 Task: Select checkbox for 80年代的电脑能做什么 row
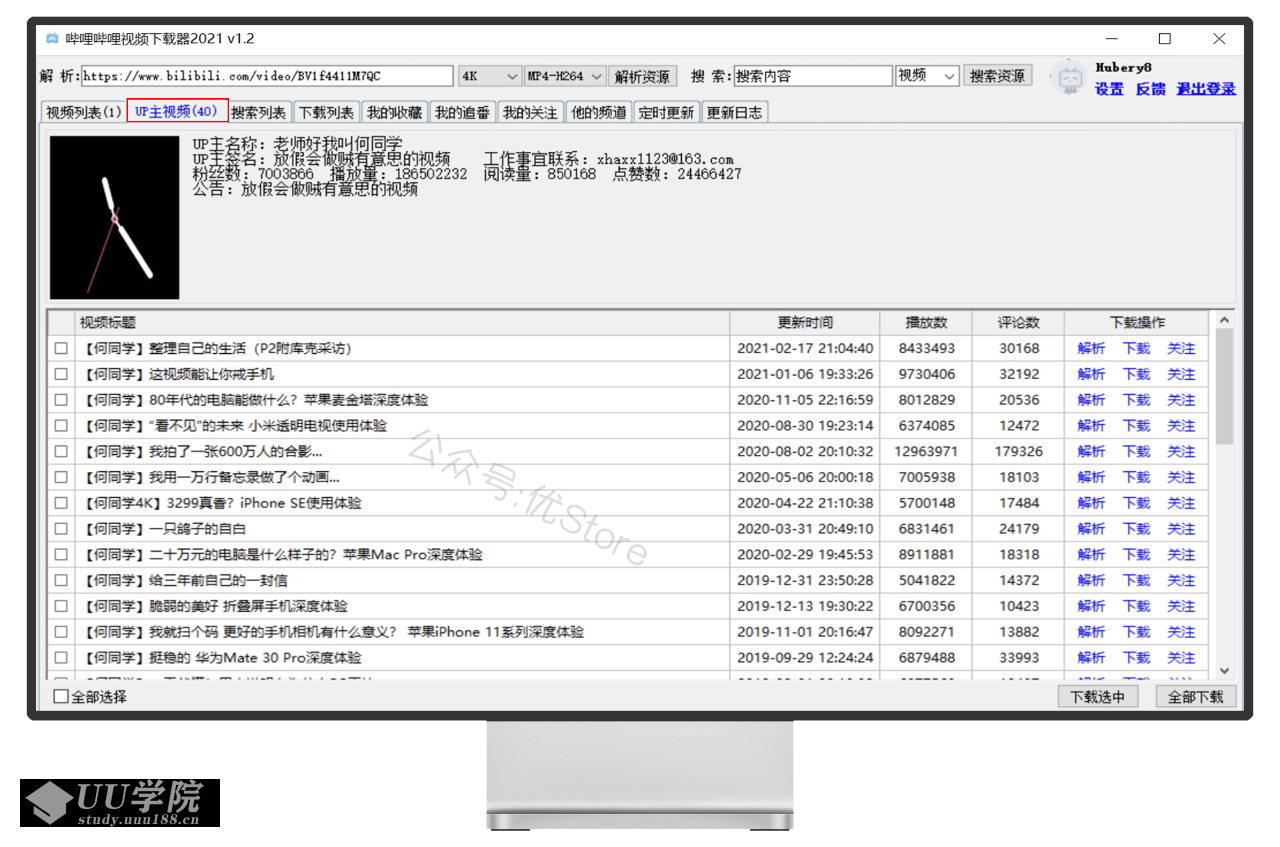point(61,400)
